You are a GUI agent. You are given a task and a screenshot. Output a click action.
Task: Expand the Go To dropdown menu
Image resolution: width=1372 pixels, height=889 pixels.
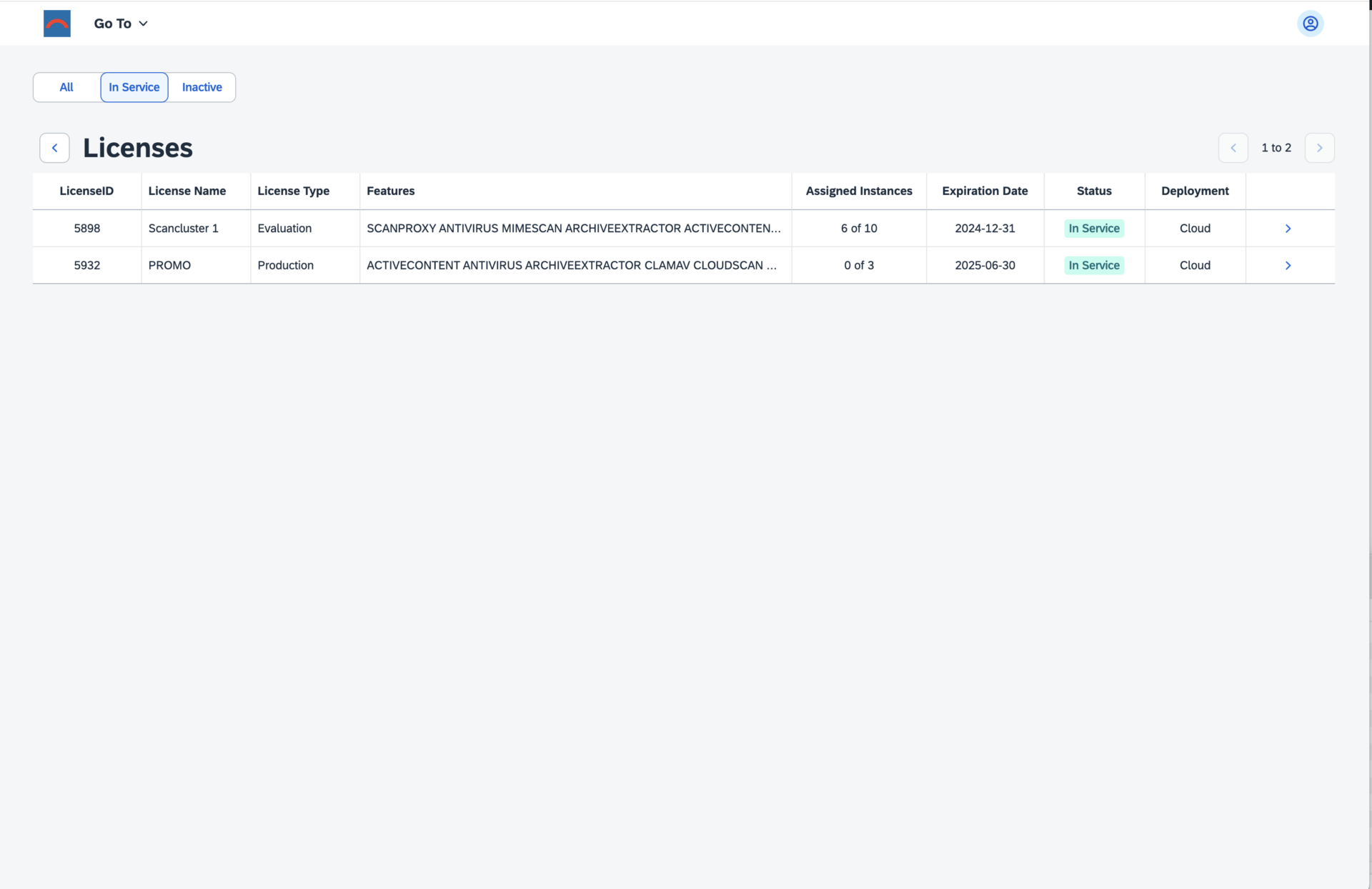(x=121, y=24)
